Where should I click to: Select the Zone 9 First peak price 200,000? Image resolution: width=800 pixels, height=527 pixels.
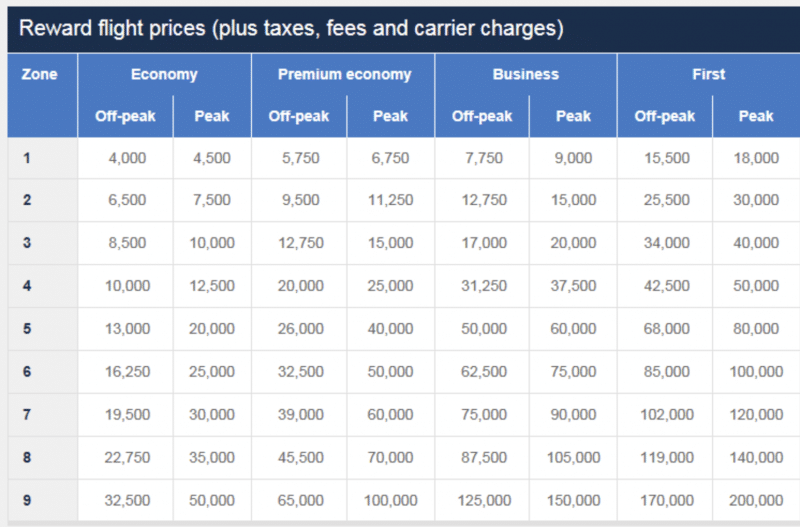tap(756, 500)
